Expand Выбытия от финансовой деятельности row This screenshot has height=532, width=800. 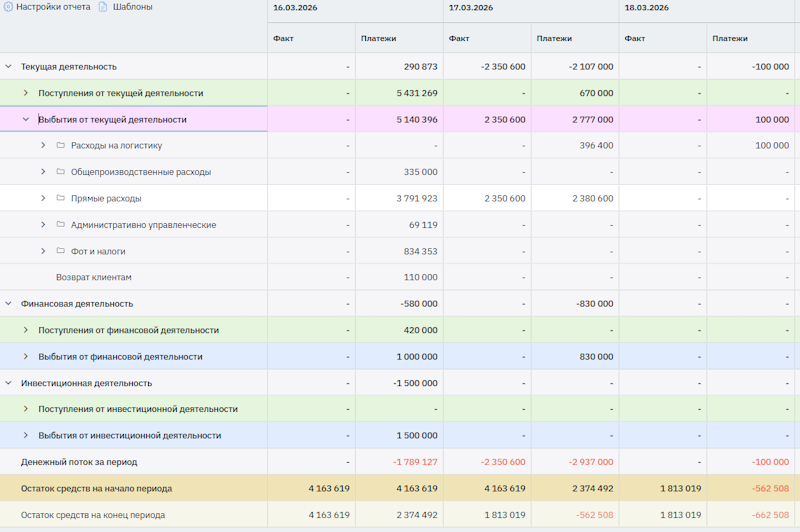click(x=26, y=357)
